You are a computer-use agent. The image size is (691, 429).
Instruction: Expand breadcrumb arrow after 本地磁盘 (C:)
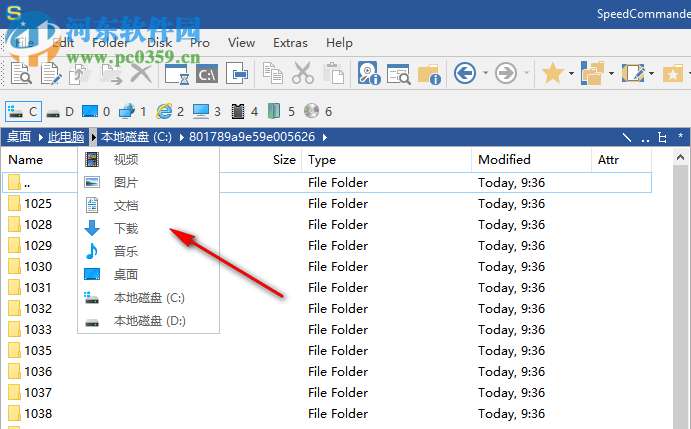click(181, 137)
